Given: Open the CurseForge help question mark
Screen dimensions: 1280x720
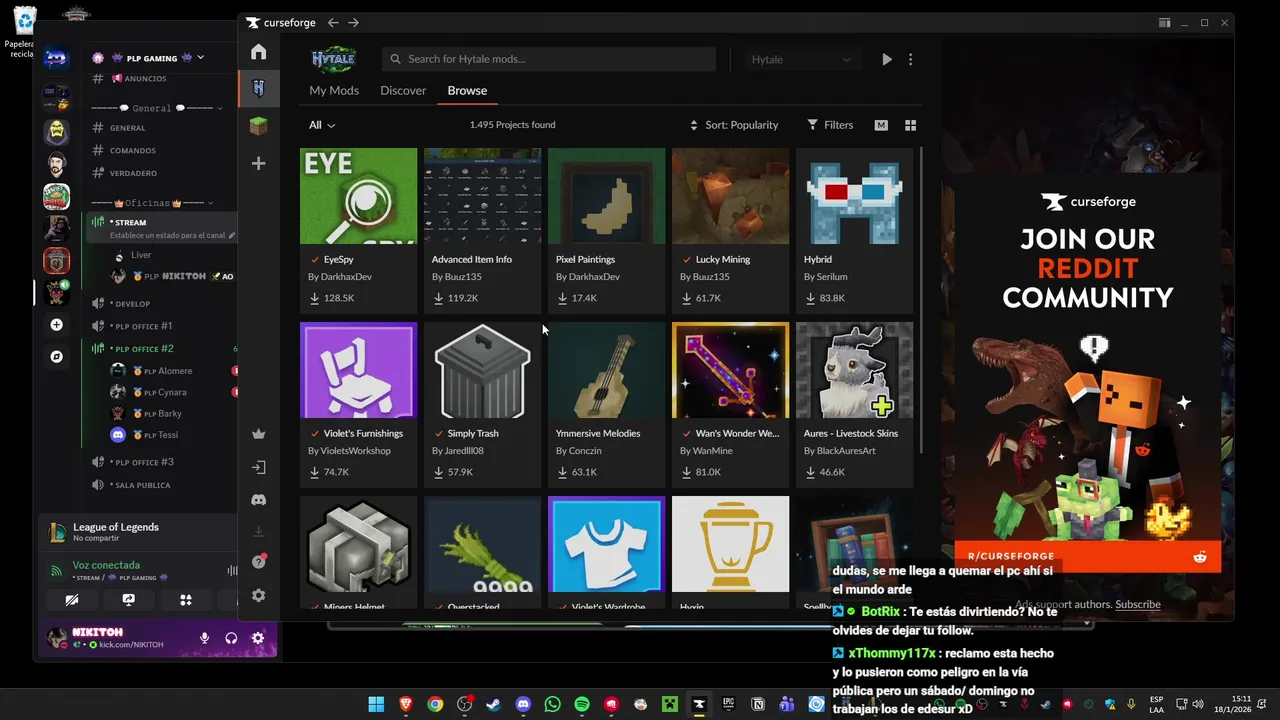Looking at the screenshot, I should point(259,562).
